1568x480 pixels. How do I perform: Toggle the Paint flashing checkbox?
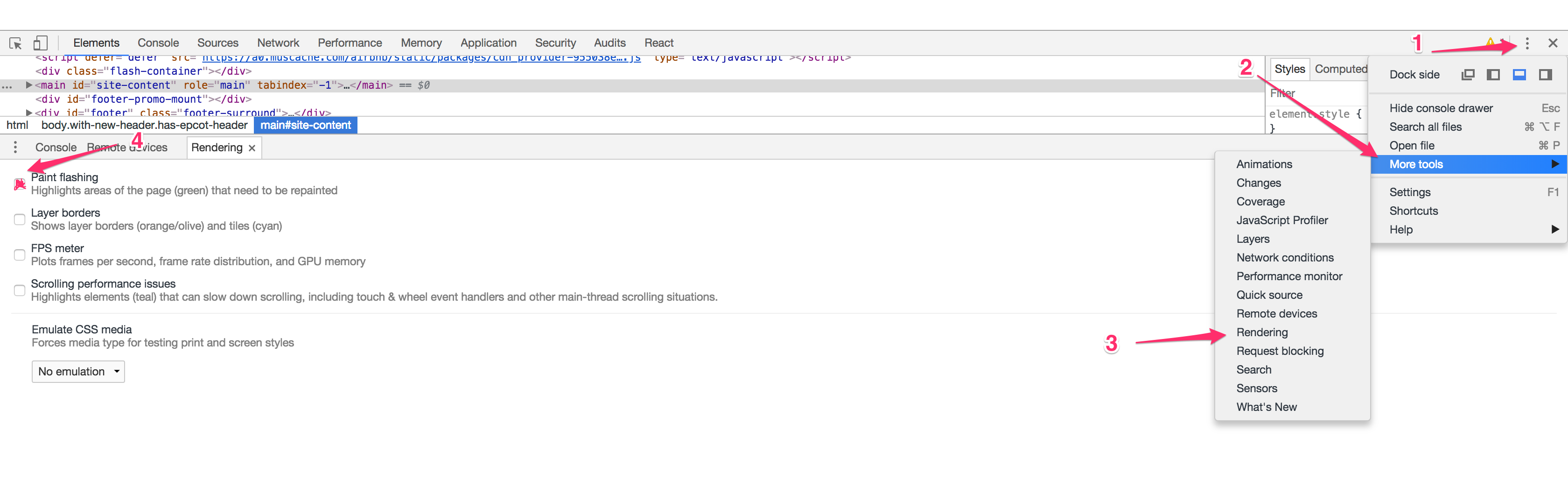tap(20, 184)
